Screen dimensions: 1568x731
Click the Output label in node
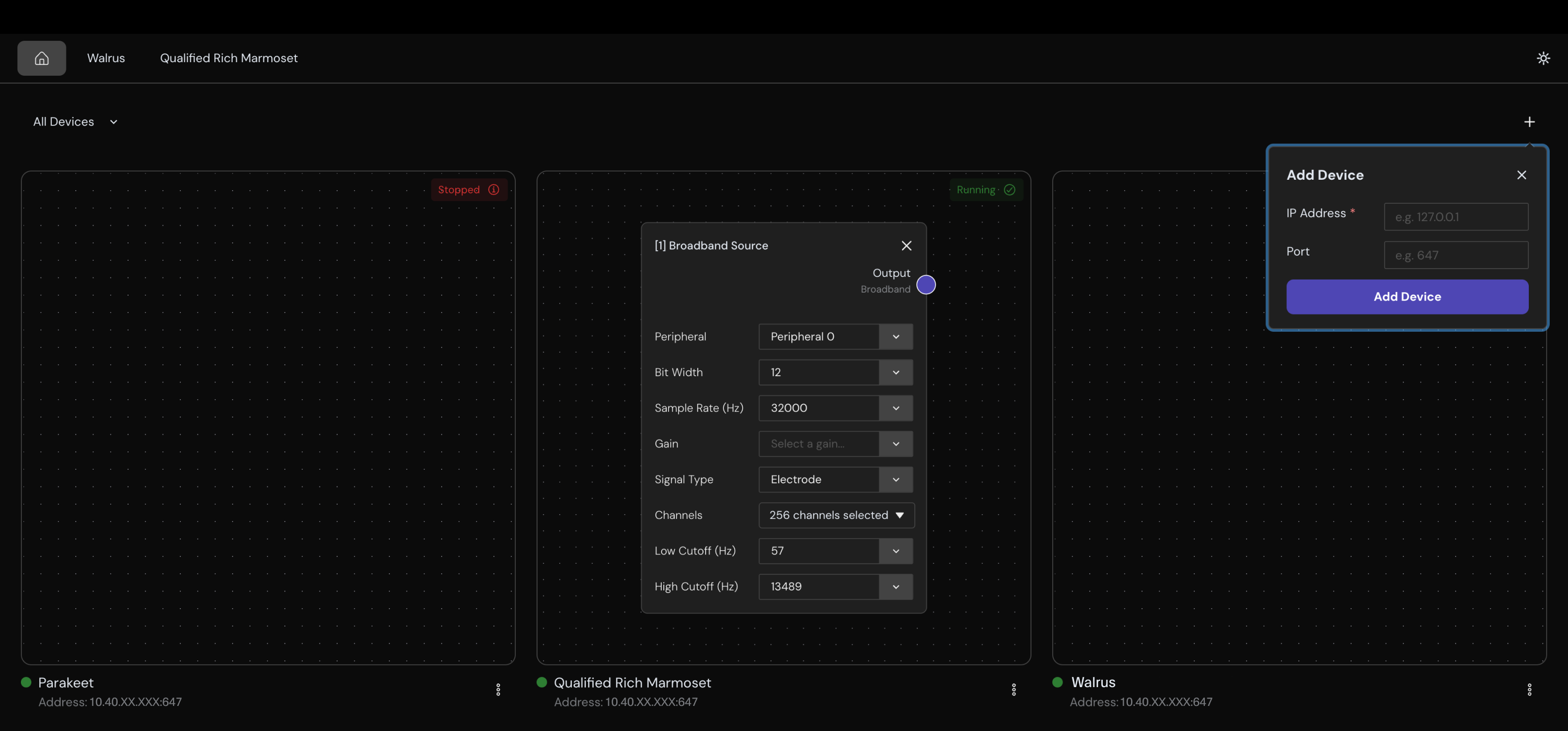[891, 273]
